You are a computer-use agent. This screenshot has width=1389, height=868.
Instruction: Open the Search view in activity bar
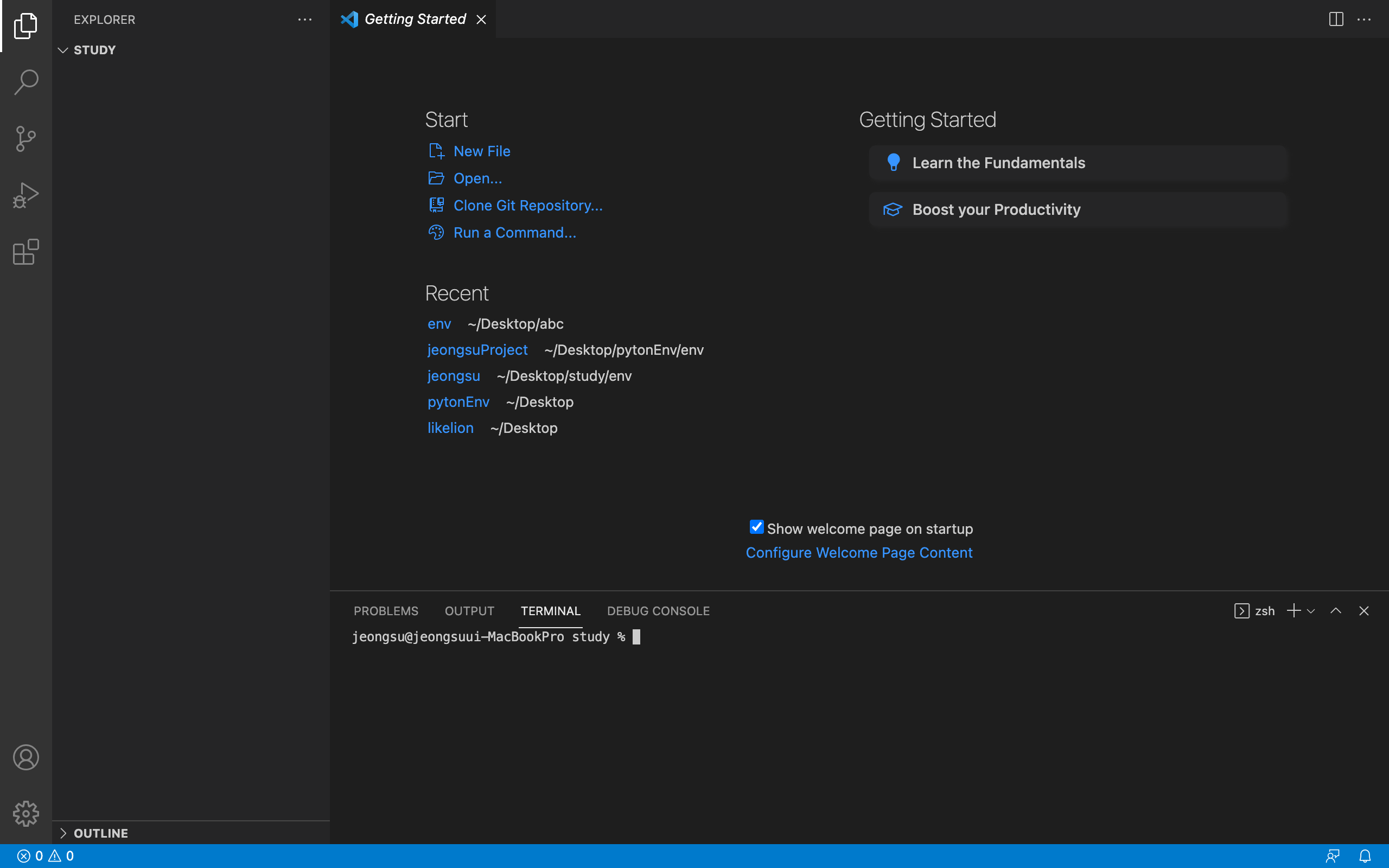26,81
